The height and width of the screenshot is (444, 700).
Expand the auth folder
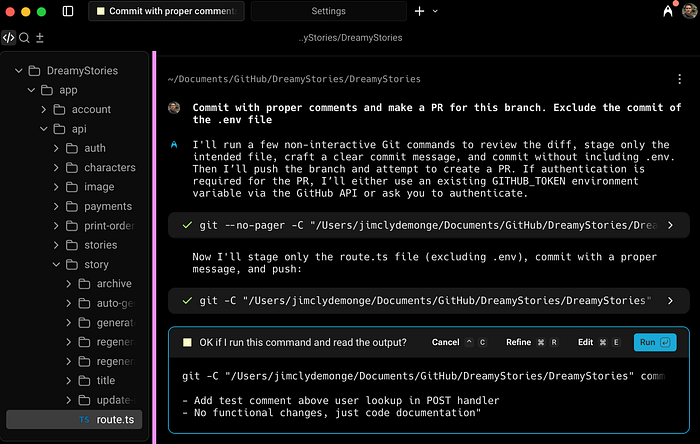click(56, 148)
